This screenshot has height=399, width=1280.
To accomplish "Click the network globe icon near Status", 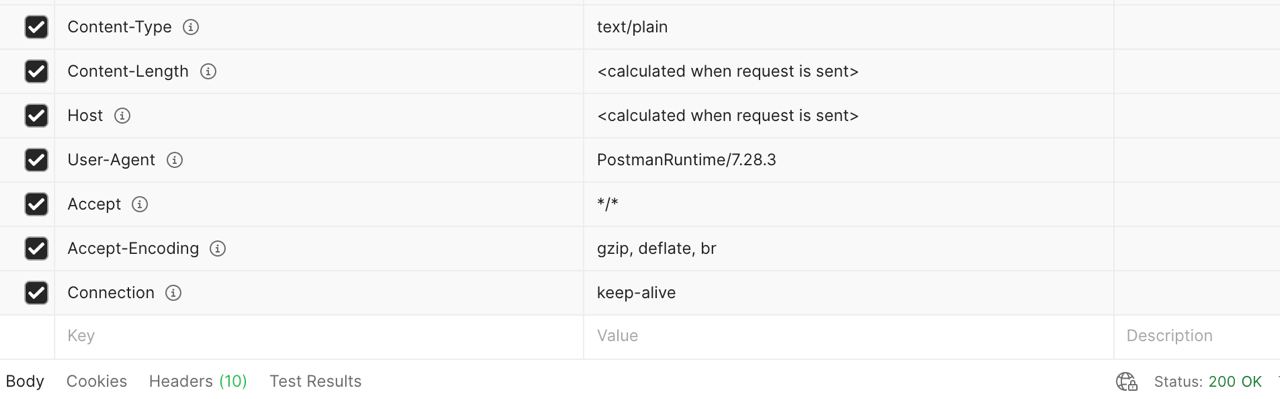I will 1127,381.
